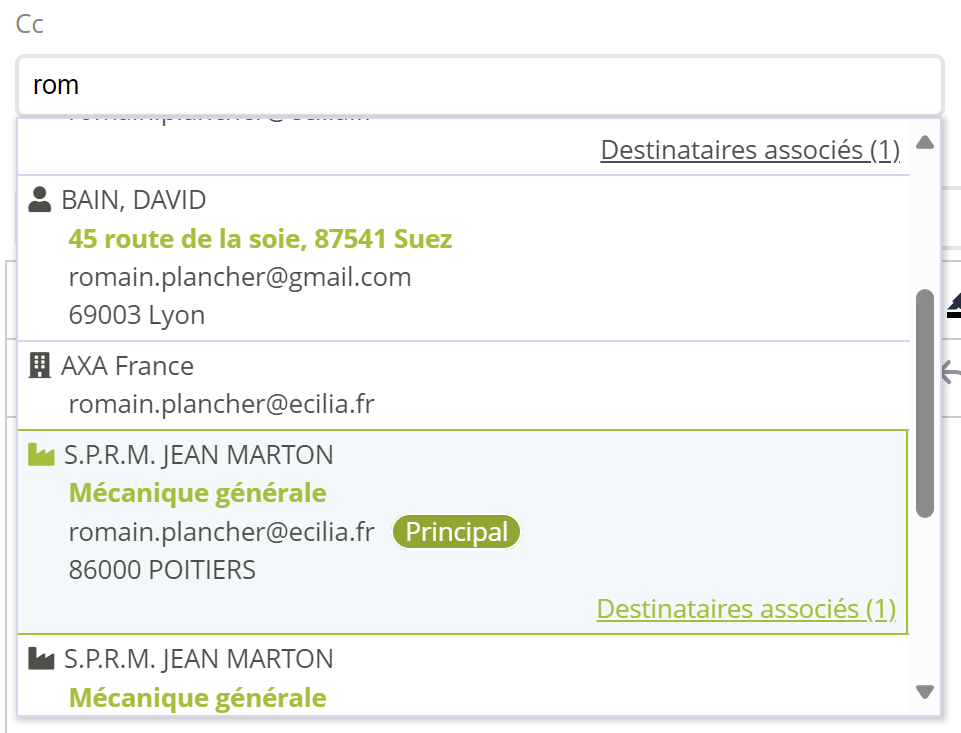
Task: Click the person icon beside BAIN, DAVID
Action: [x=40, y=200]
